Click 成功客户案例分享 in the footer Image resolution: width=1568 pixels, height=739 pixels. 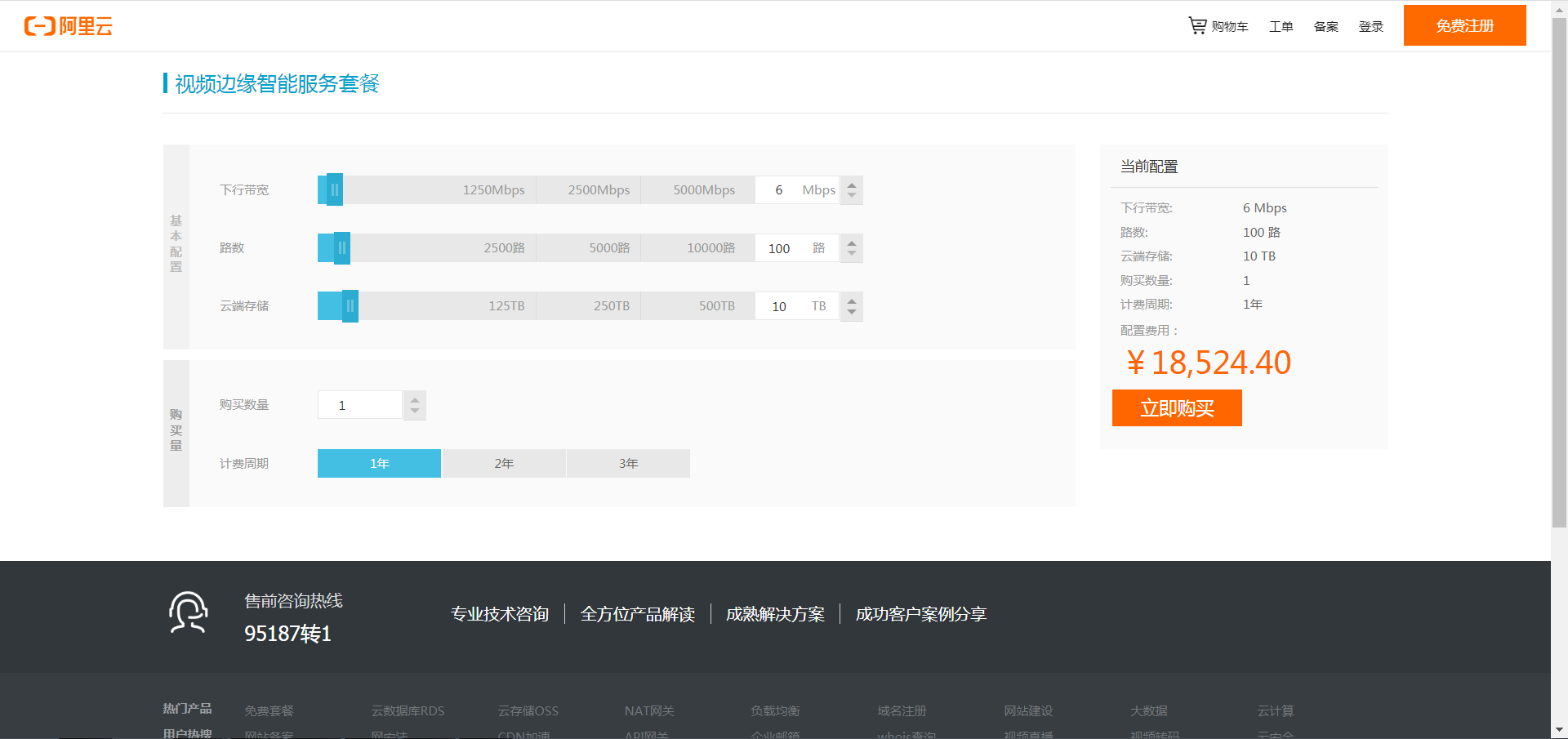point(921,614)
